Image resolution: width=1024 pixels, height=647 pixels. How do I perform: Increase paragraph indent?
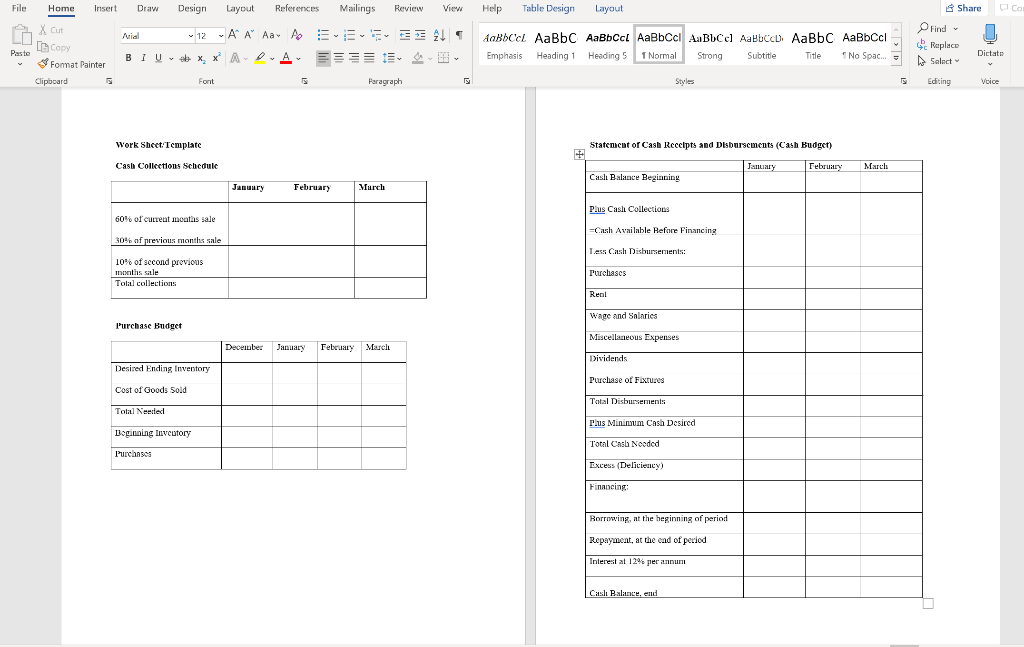[x=420, y=35]
